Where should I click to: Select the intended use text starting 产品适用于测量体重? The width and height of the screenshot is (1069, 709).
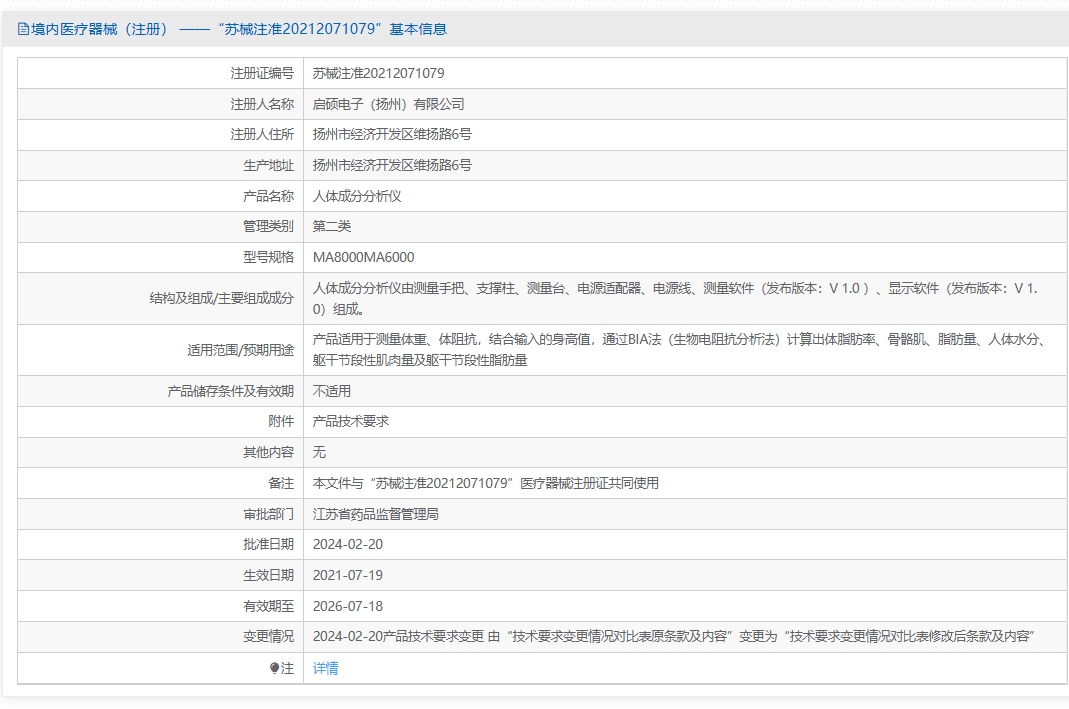tap(680, 350)
